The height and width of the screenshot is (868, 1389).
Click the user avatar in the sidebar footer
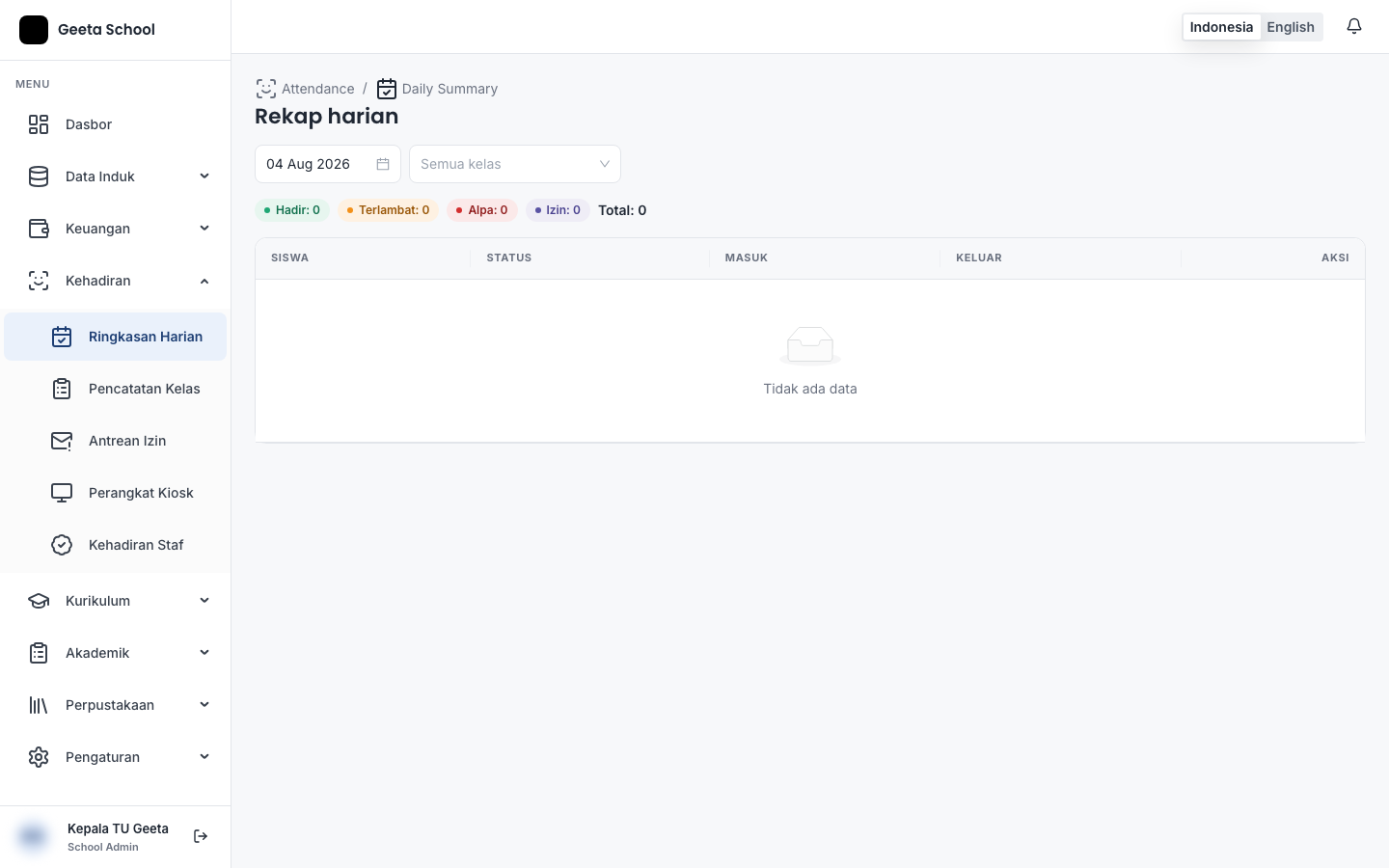tap(33, 836)
